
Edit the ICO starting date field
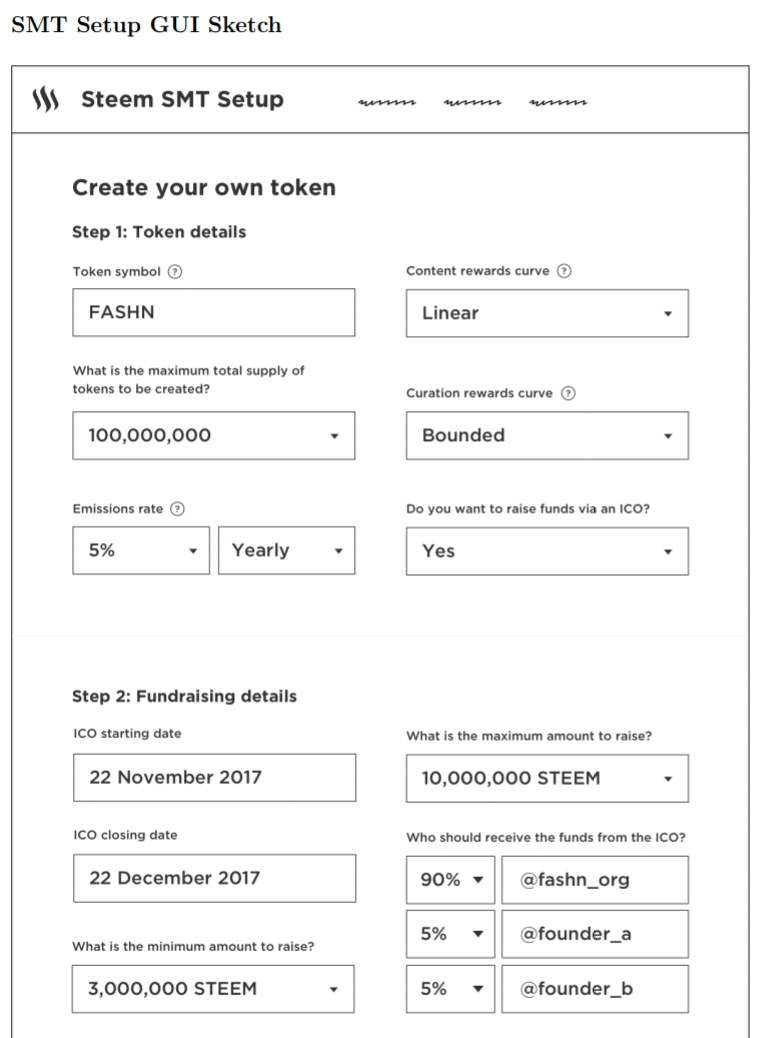click(214, 778)
